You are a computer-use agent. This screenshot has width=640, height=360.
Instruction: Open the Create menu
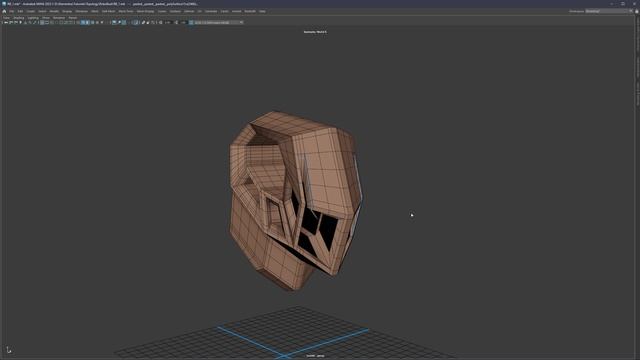[x=31, y=11]
